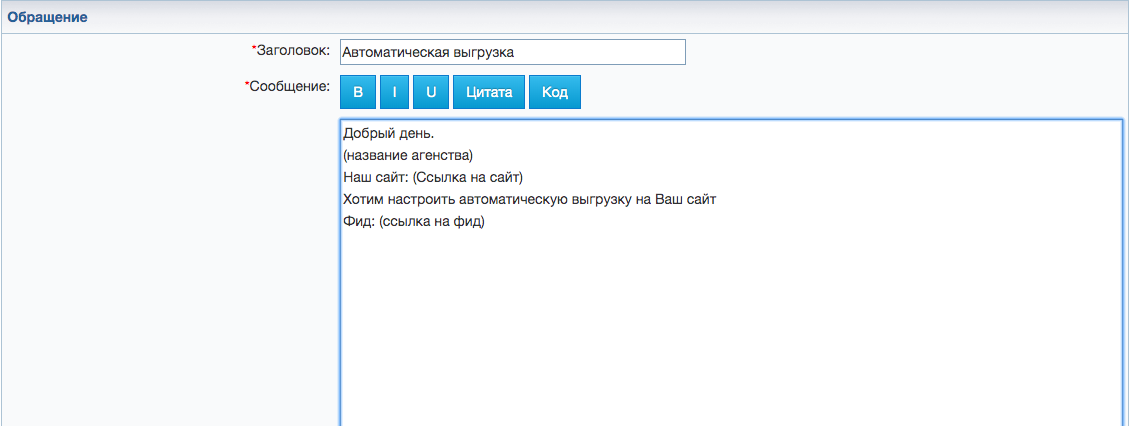Viewport: 1138px width, 426px height.
Task: Click the Заголовок title input field
Action: click(512, 52)
